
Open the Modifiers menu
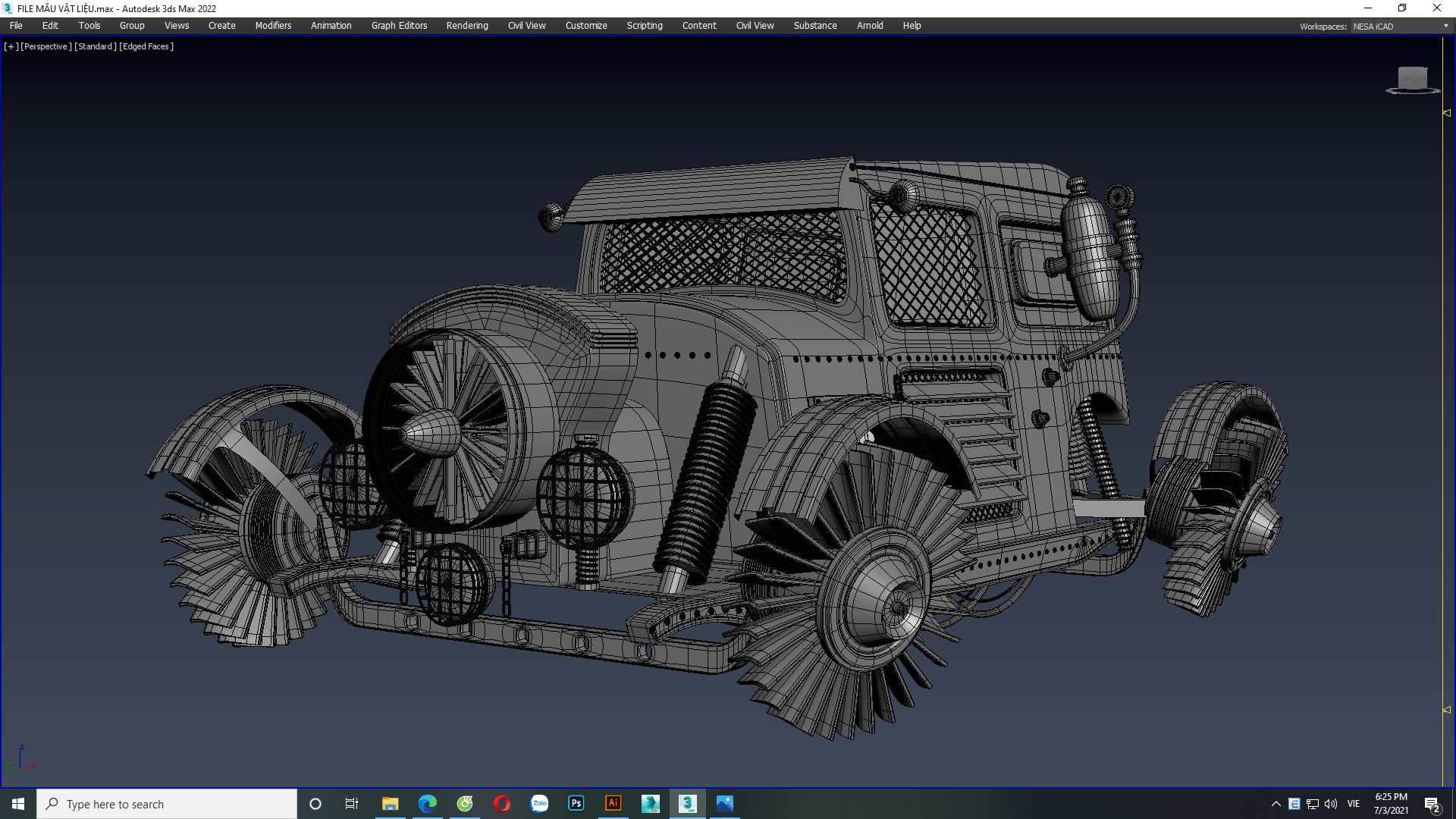pos(273,26)
